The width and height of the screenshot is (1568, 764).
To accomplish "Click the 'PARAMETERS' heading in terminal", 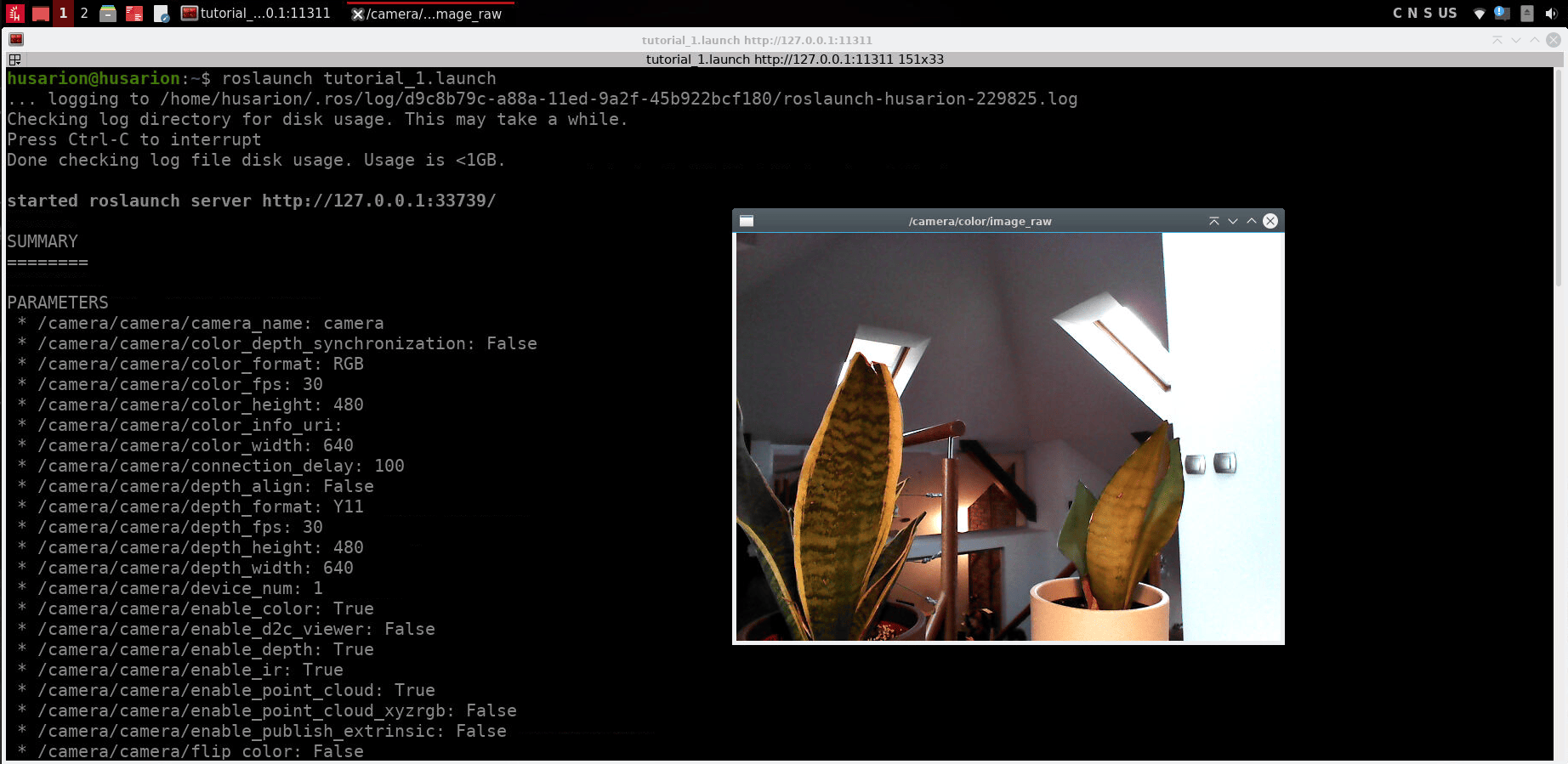I will 58,303.
